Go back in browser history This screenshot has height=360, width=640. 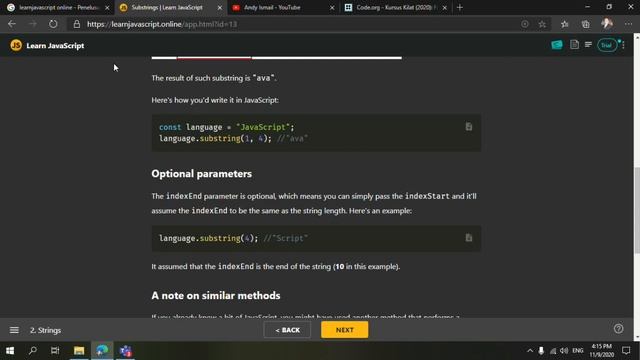tap(11, 24)
